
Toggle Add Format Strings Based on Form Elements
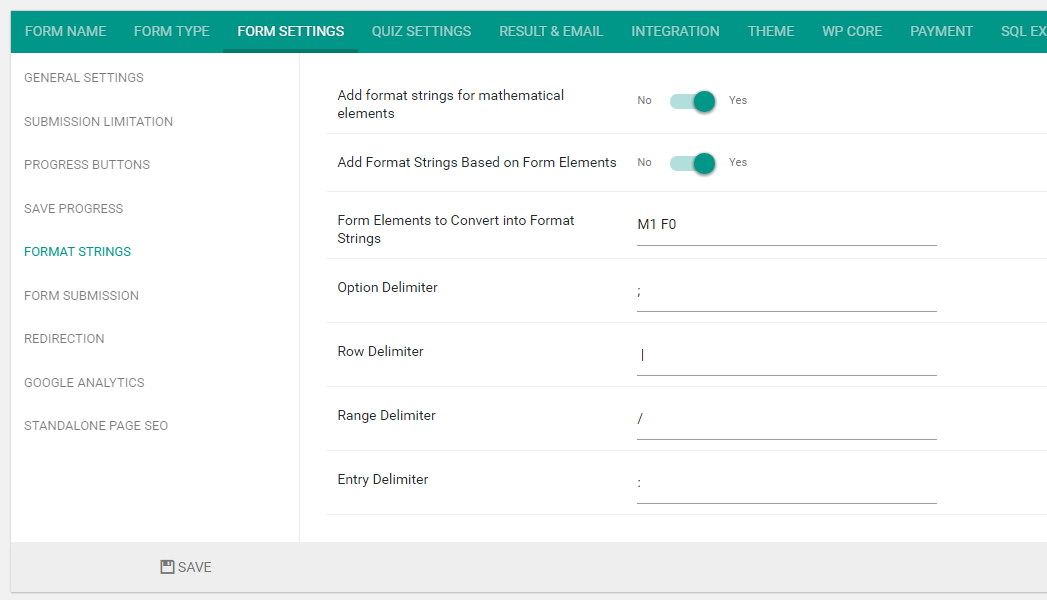[691, 162]
